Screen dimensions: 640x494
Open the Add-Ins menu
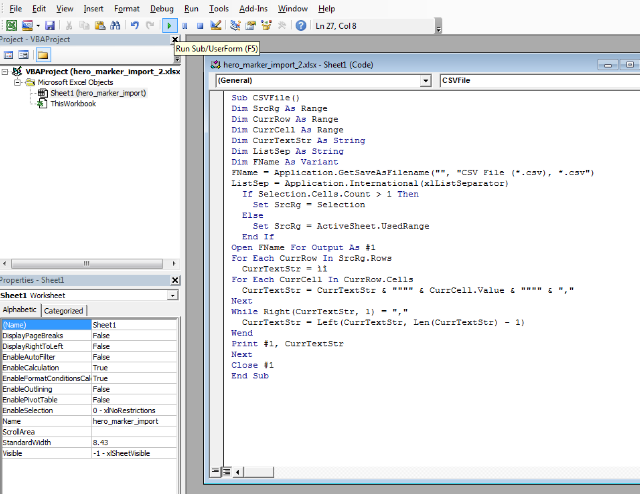point(253,8)
